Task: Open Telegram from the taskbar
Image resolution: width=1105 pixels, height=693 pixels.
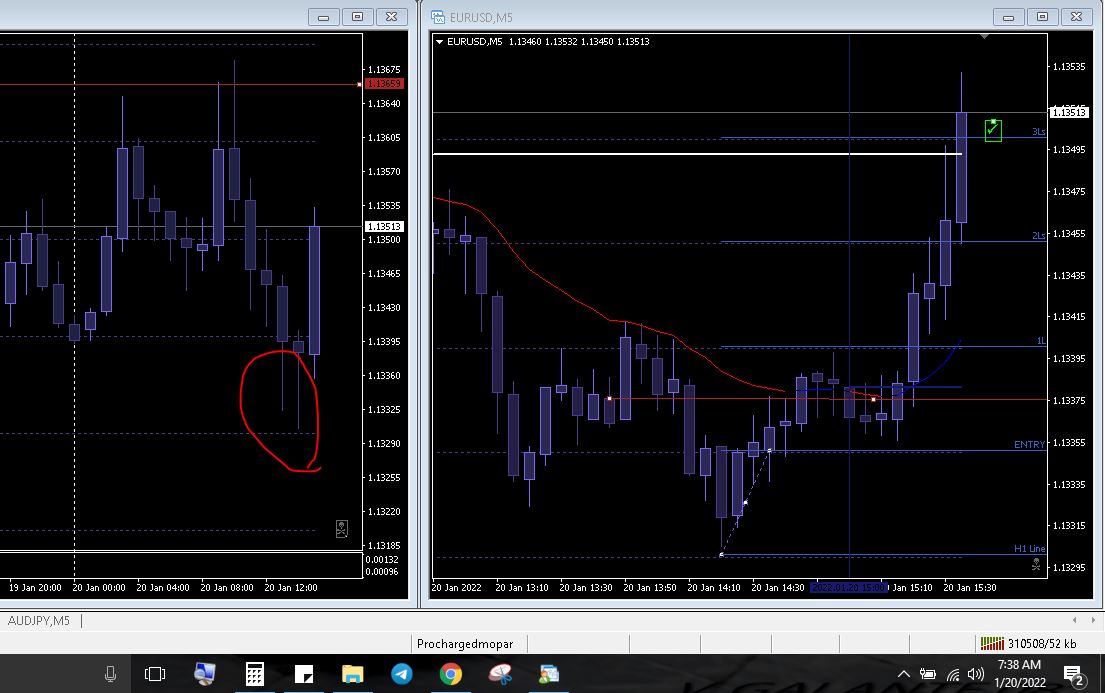Action: [402, 674]
